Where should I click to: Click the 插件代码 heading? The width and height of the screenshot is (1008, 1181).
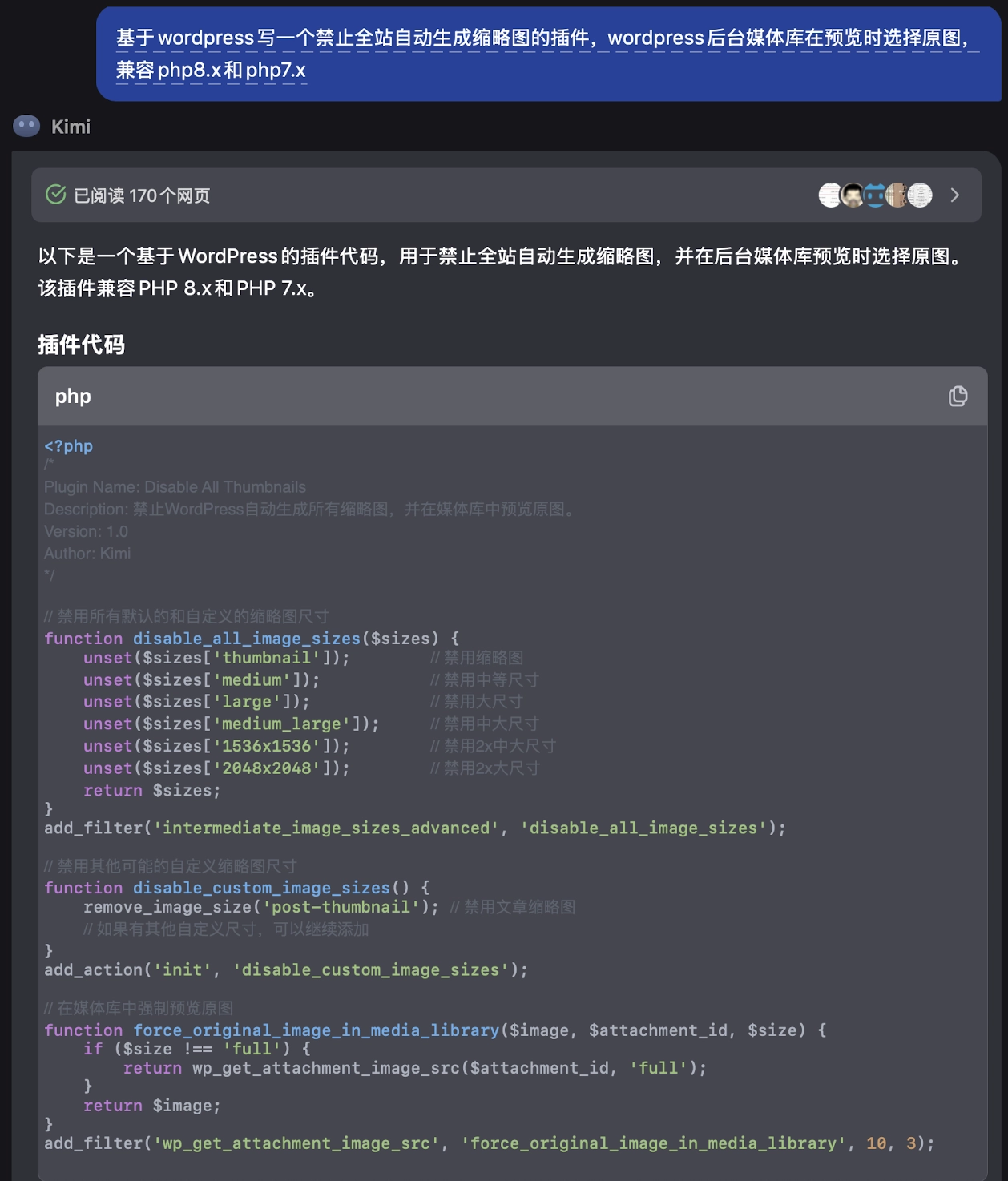(x=81, y=345)
